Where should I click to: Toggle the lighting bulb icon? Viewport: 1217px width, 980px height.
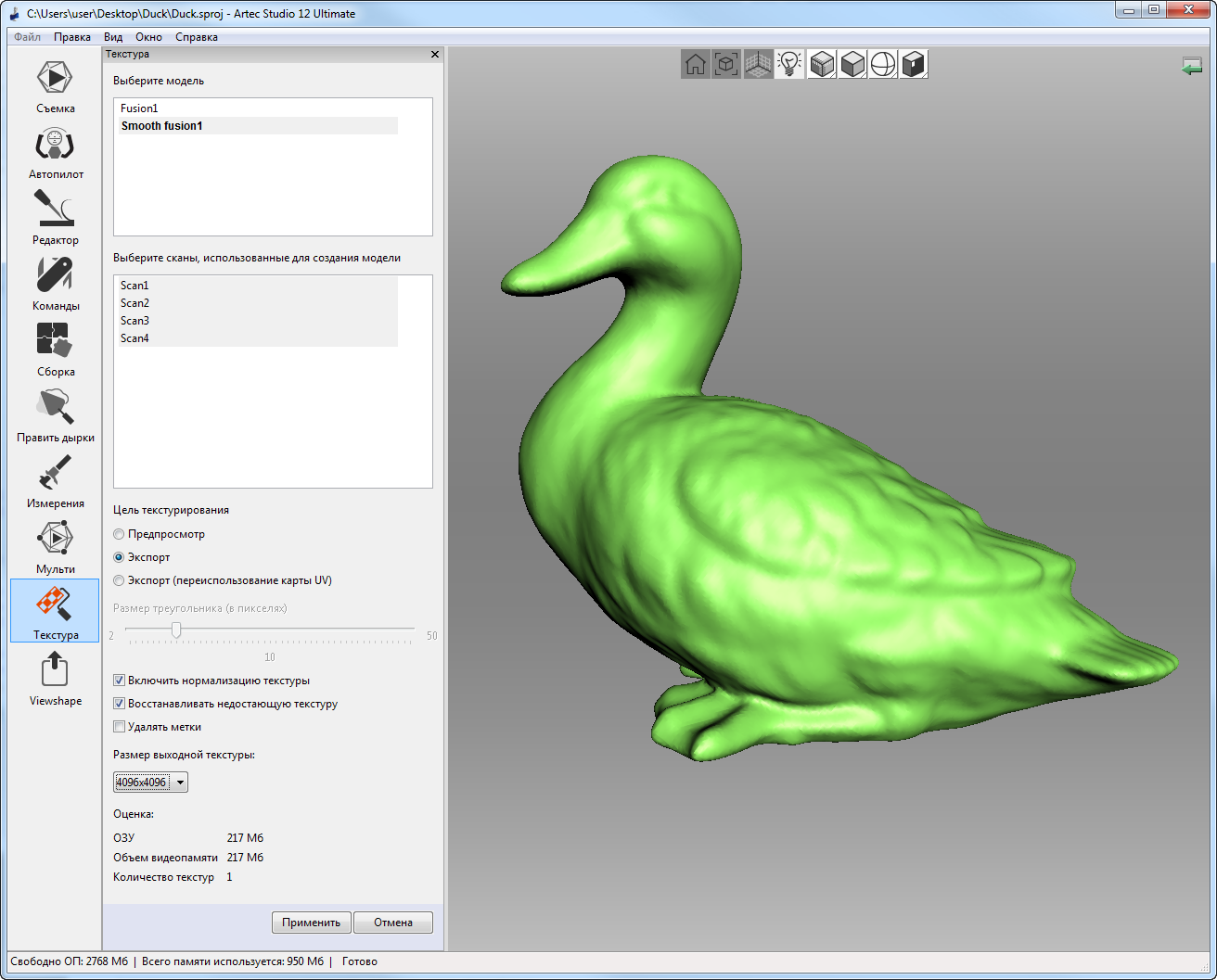(789, 64)
